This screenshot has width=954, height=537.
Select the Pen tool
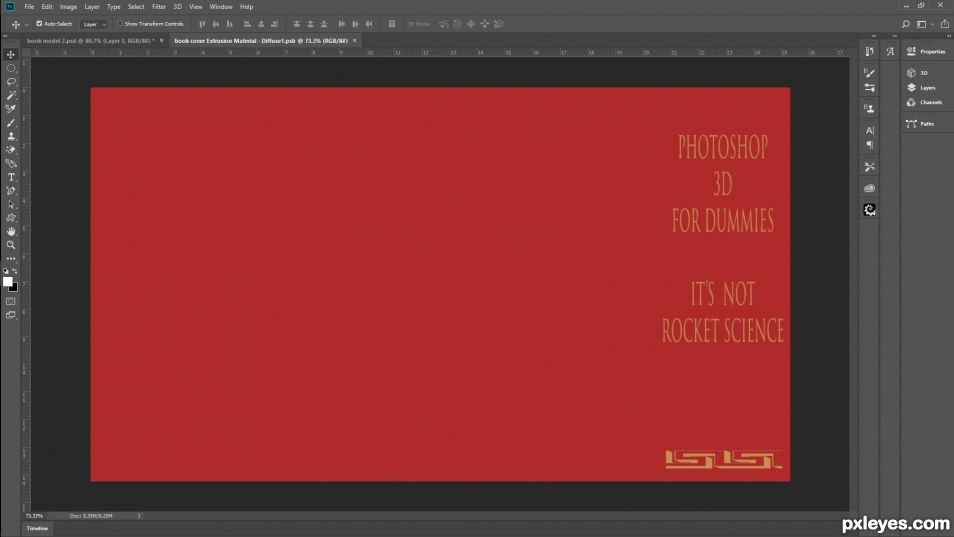tap(11, 191)
